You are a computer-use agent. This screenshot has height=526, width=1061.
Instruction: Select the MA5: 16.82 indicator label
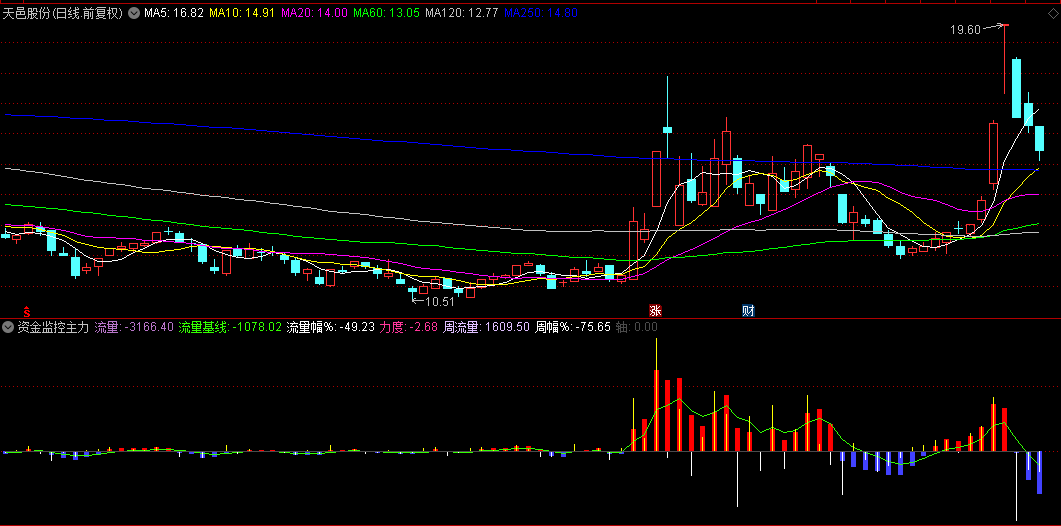click(173, 13)
